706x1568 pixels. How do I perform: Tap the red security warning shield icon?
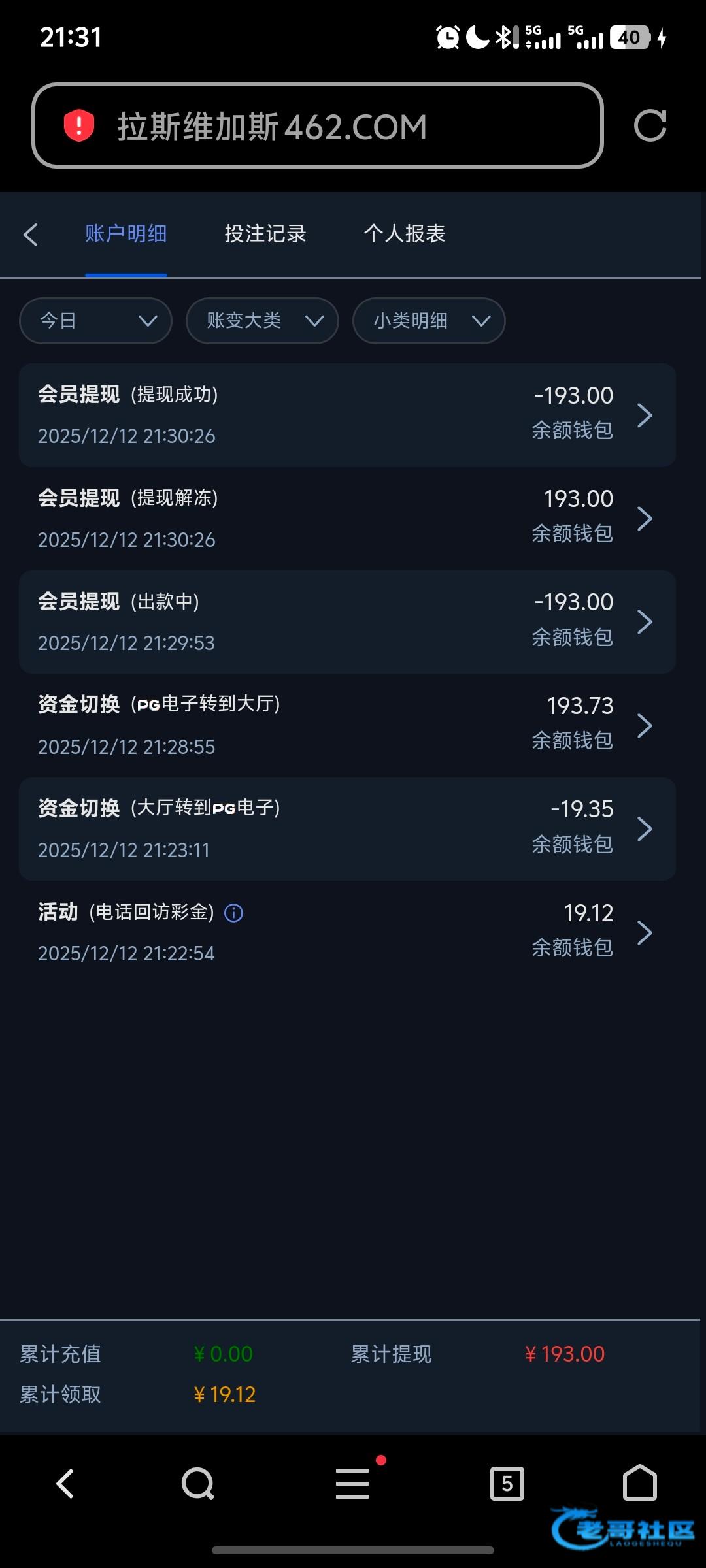79,125
